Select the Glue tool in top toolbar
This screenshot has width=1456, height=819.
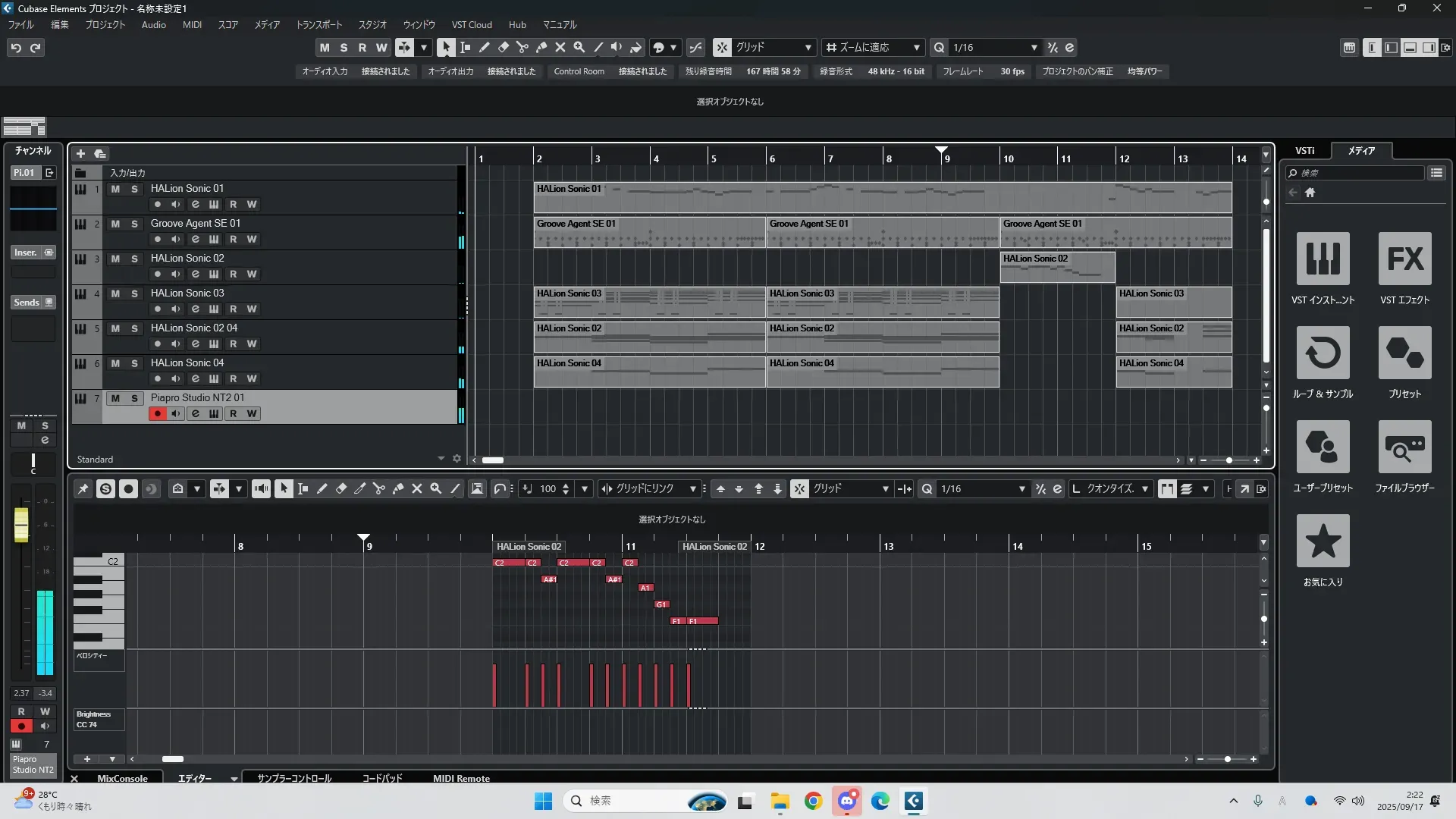(541, 47)
